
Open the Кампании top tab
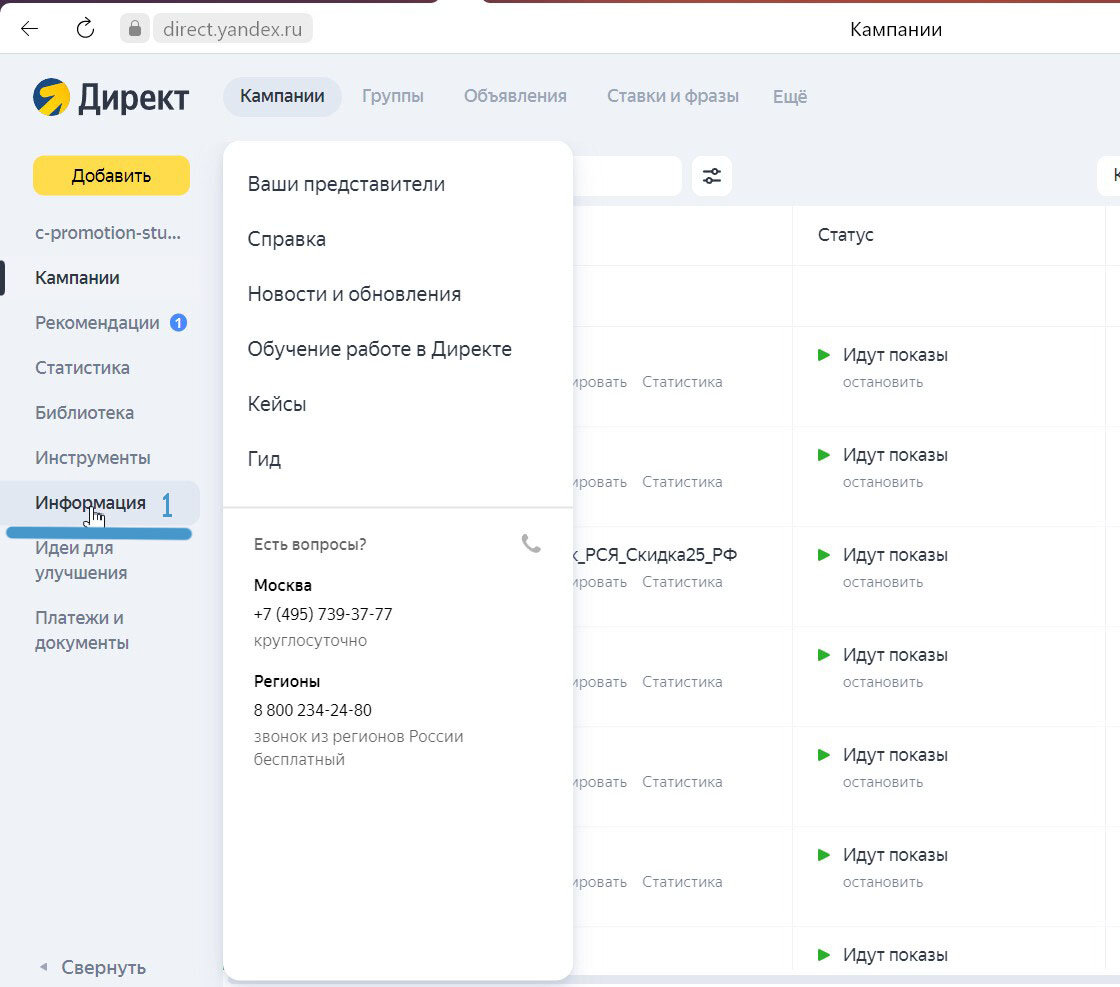[x=282, y=96]
